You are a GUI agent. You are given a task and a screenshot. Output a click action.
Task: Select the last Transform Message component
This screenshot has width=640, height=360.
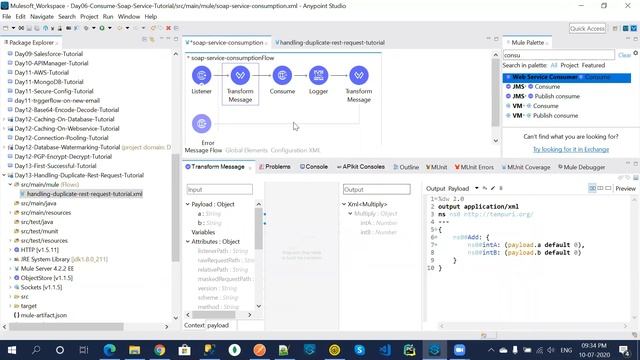(x=359, y=76)
